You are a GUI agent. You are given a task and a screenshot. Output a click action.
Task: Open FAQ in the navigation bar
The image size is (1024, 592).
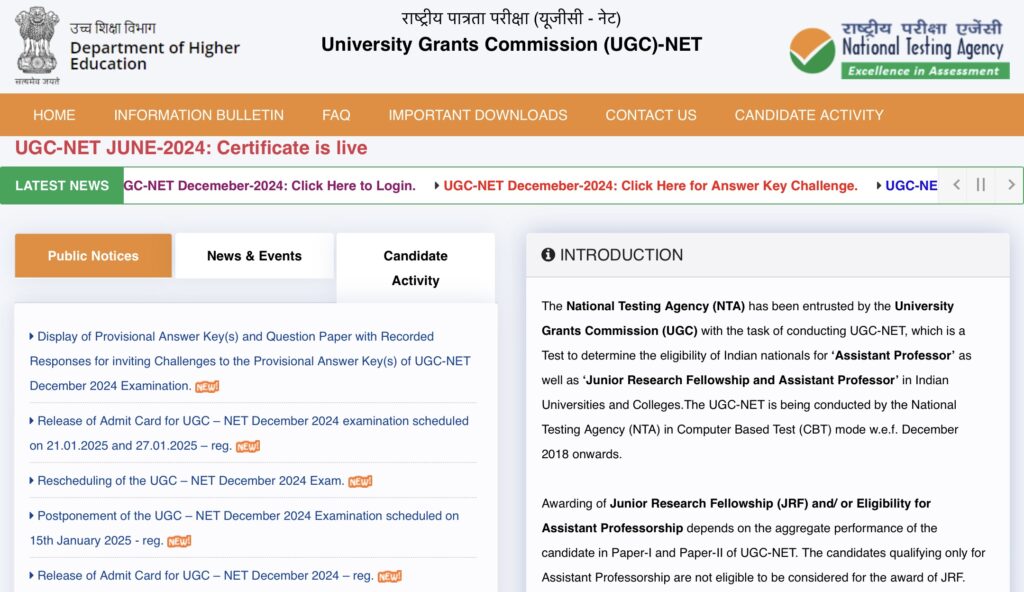[336, 115]
